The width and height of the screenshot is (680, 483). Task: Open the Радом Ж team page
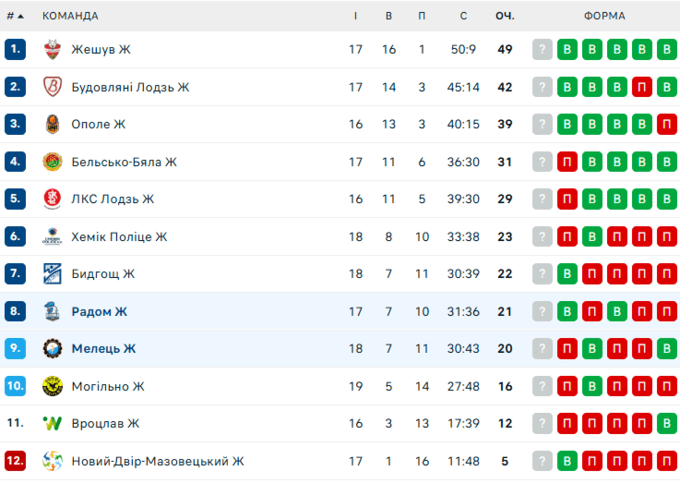pos(99,312)
